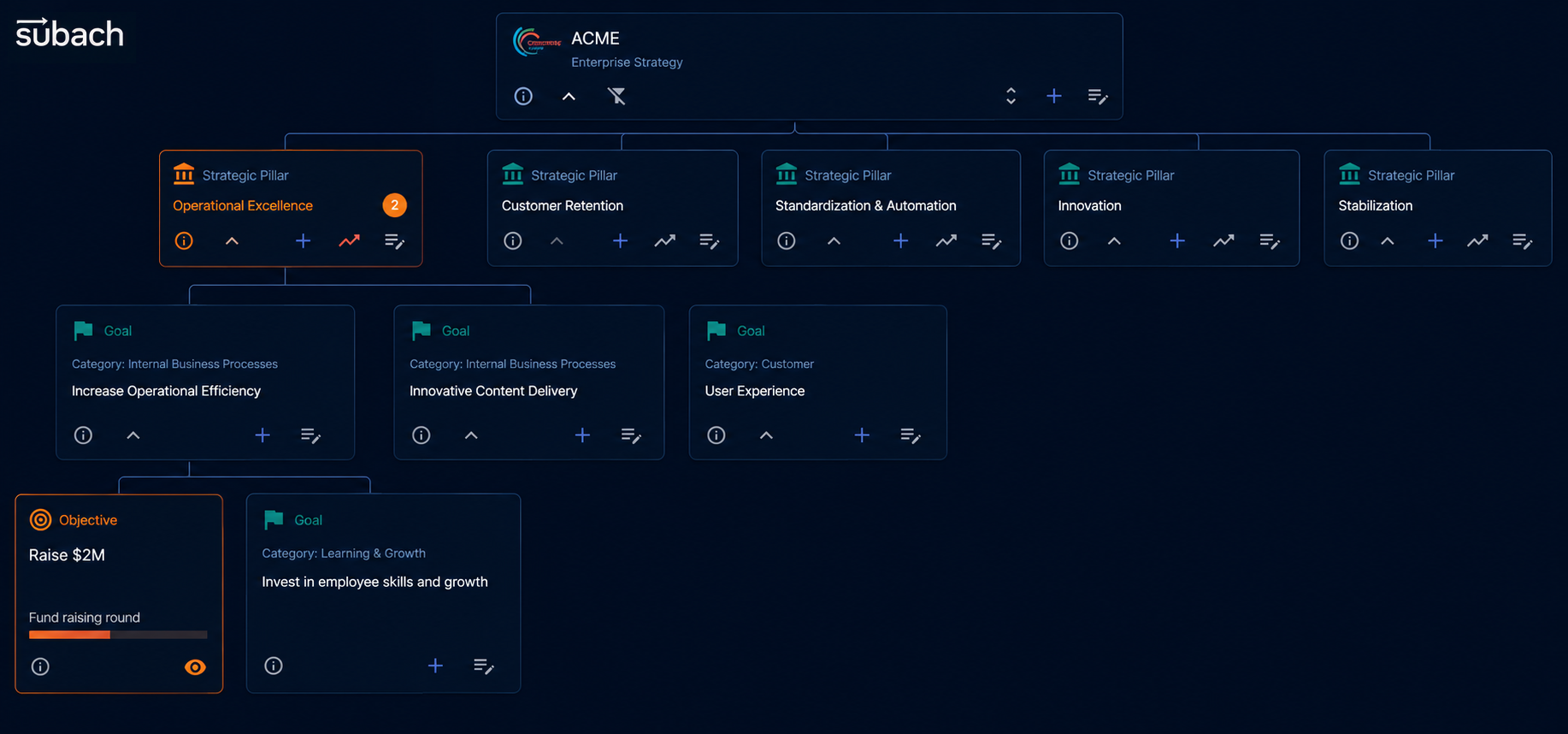Select 'Enterprise Strategy' subtitle
The height and width of the screenshot is (734, 1568).
click(x=627, y=62)
